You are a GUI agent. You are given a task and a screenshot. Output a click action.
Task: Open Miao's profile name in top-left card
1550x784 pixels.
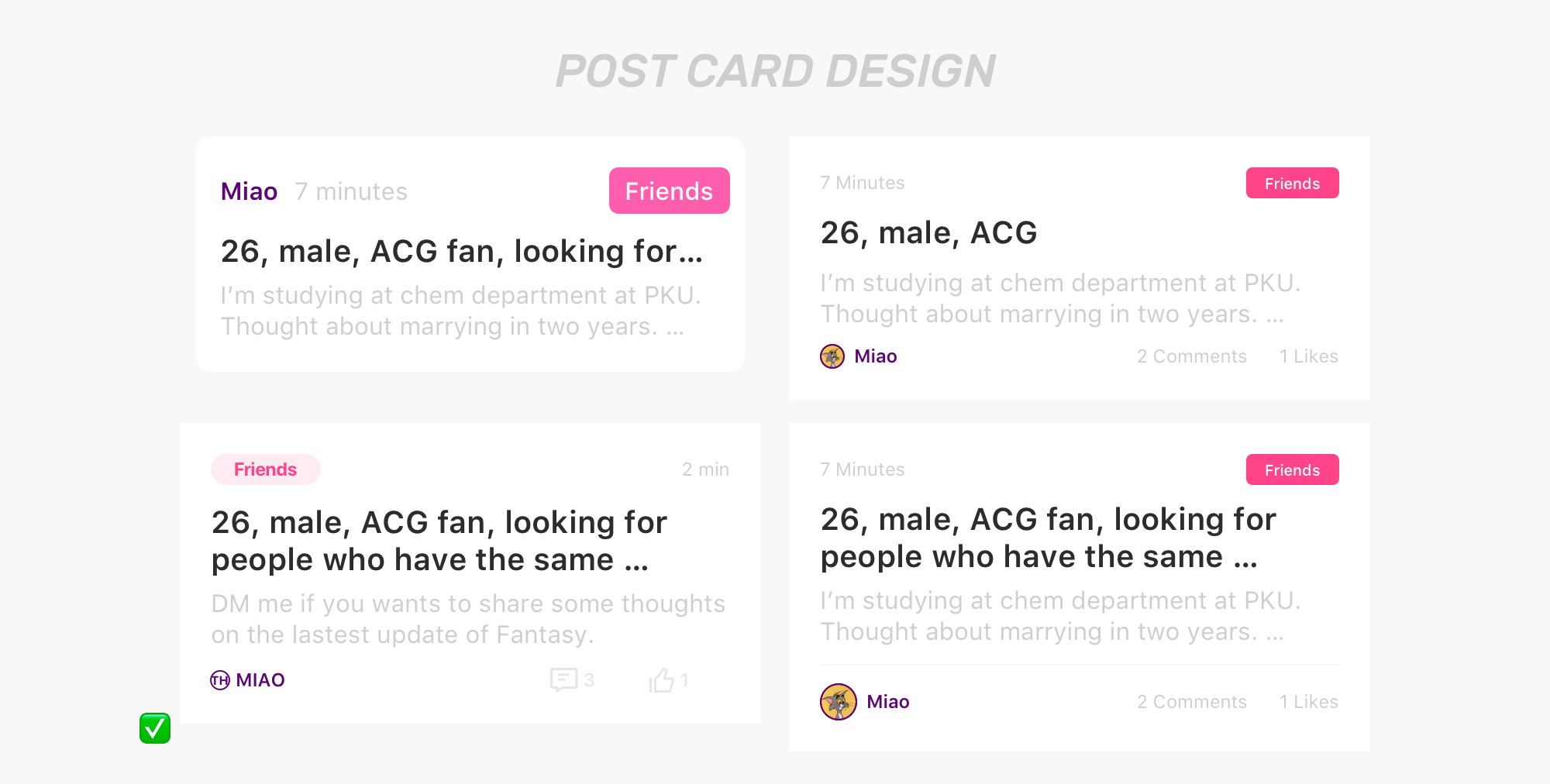[249, 191]
